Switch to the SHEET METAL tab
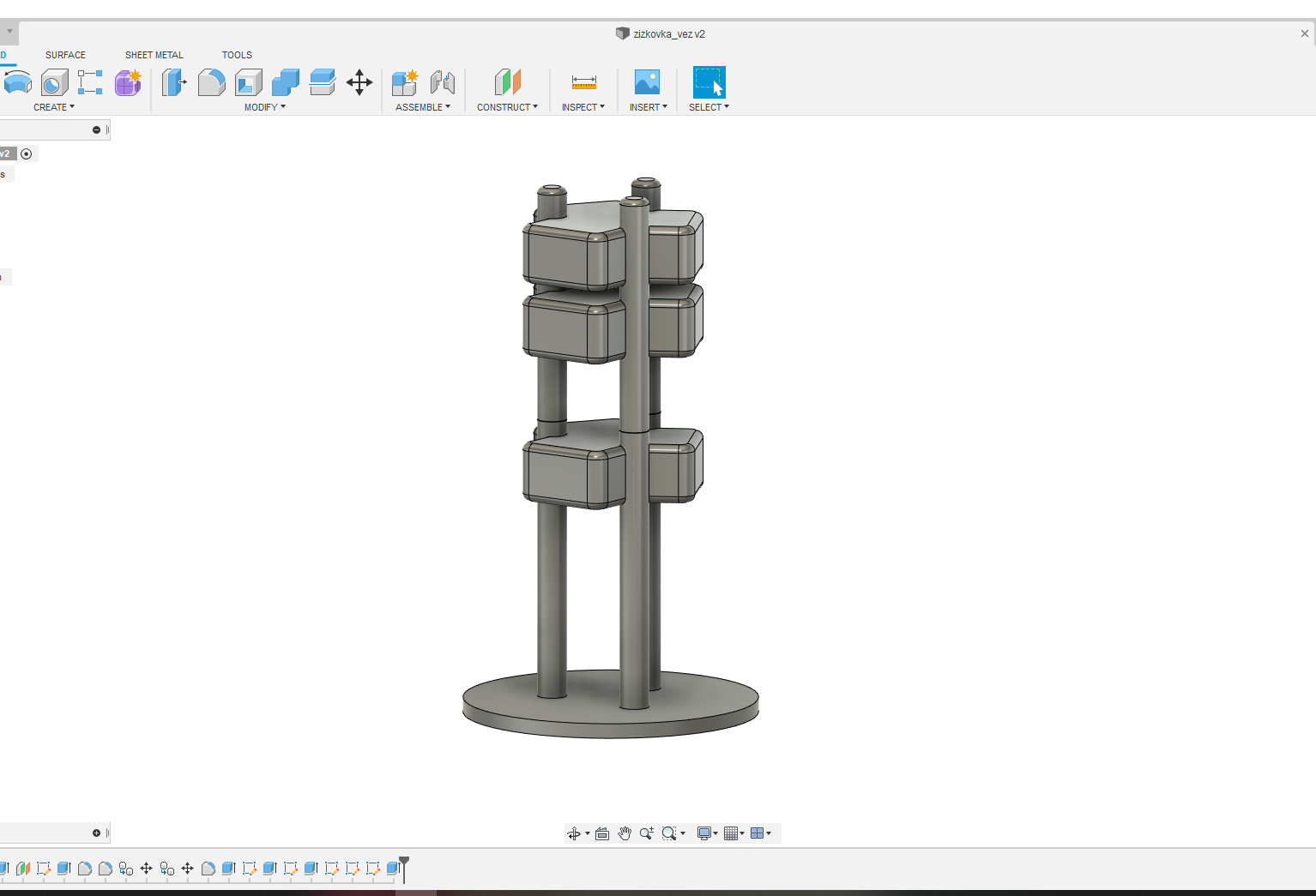The height and width of the screenshot is (896, 1316). [x=154, y=55]
